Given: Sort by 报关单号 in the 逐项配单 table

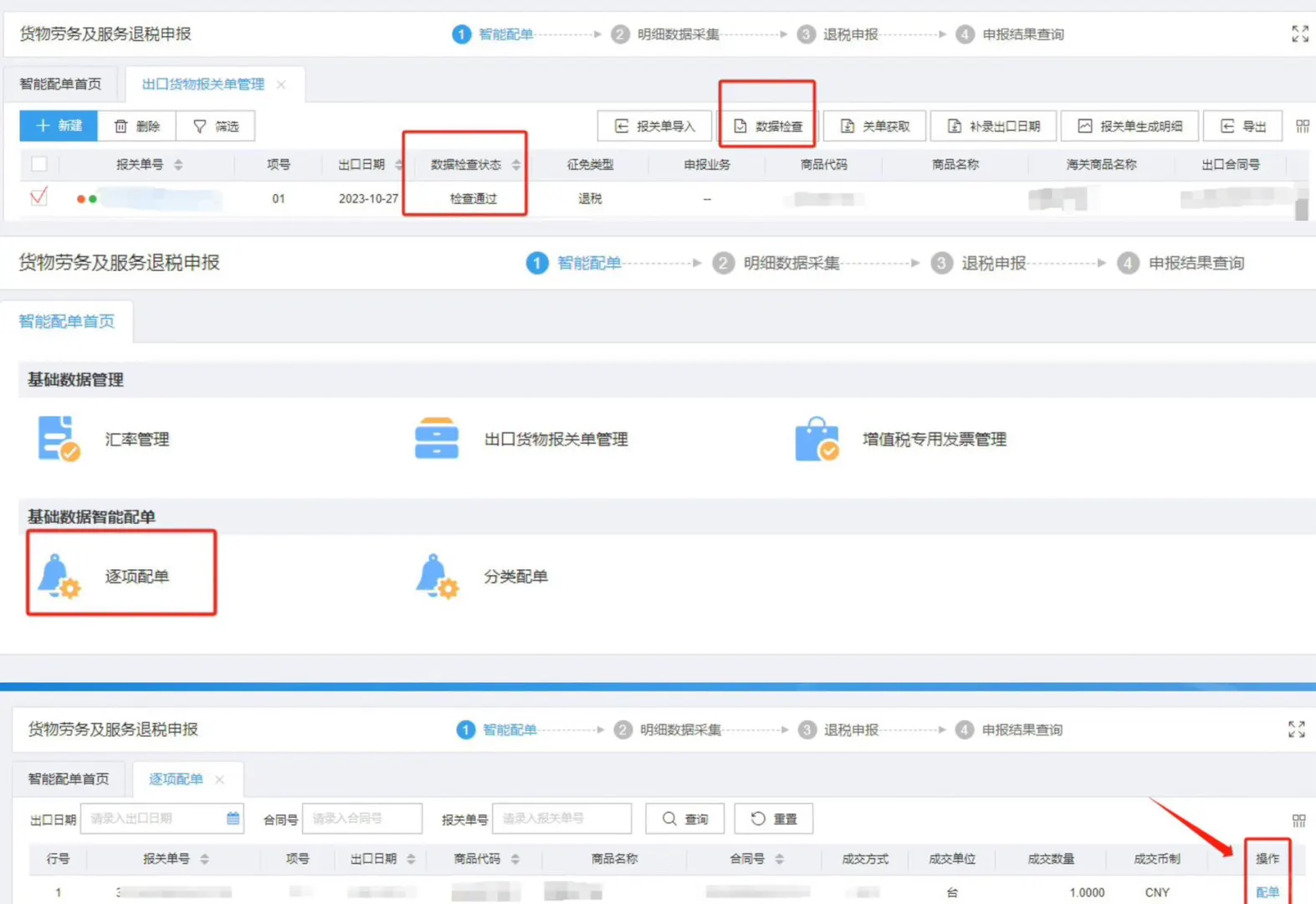Looking at the screenshot, I should (205, 859).
